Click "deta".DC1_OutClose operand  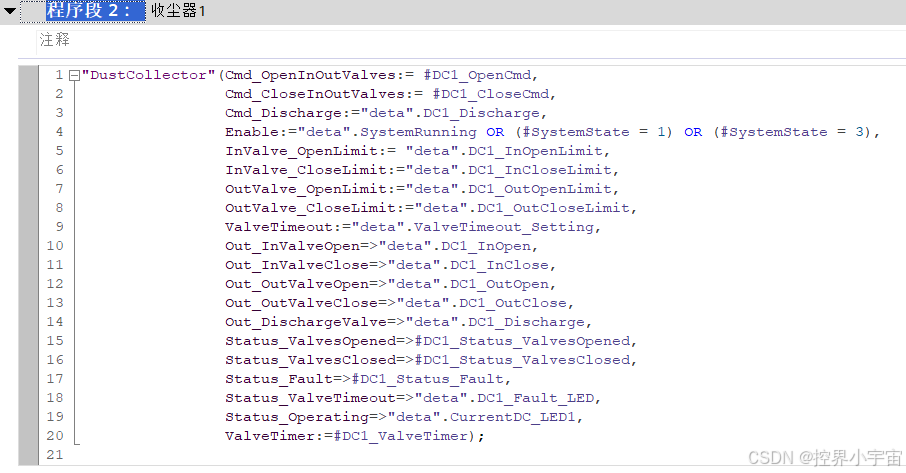pos(481,304)
